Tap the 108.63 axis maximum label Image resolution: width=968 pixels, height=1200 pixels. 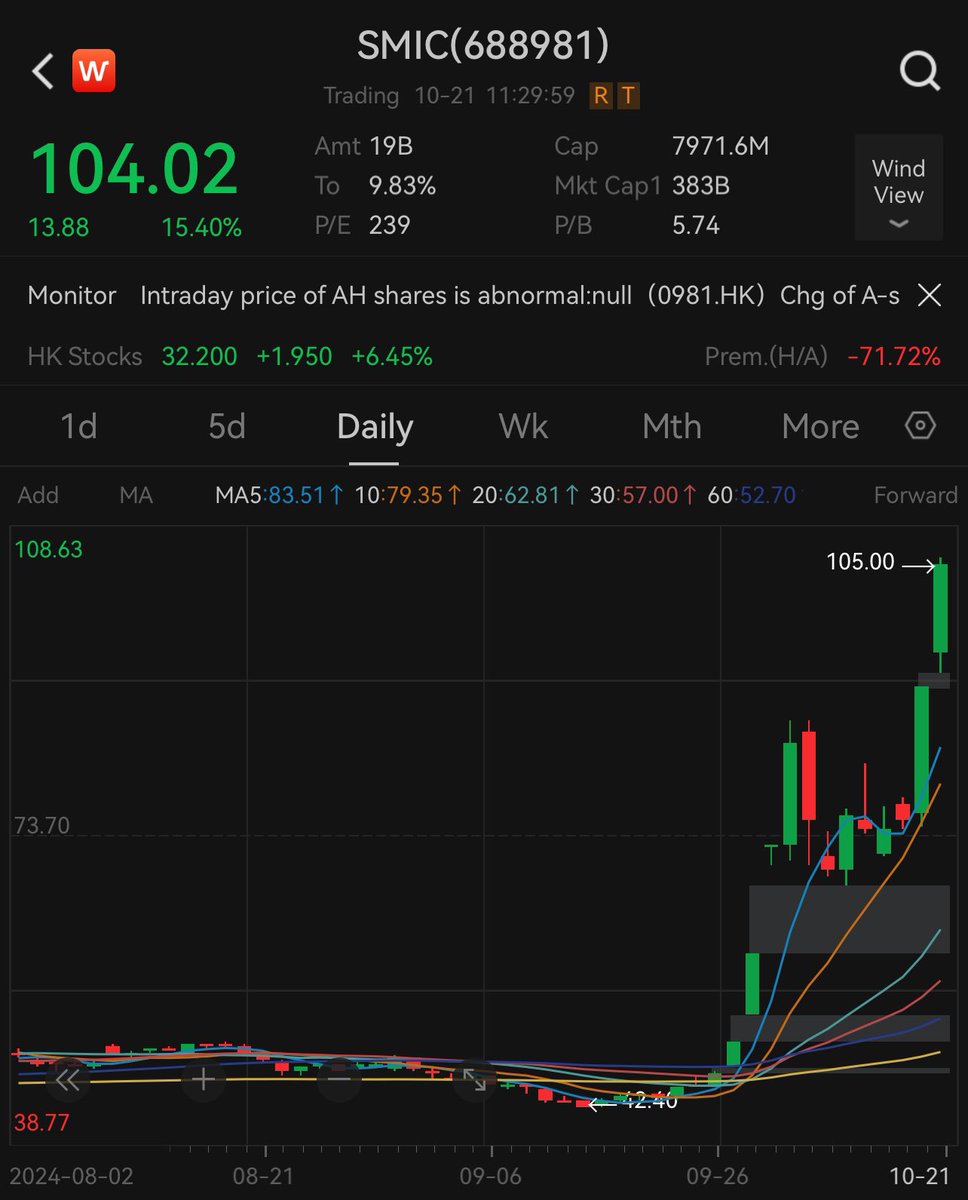[48, 549]
